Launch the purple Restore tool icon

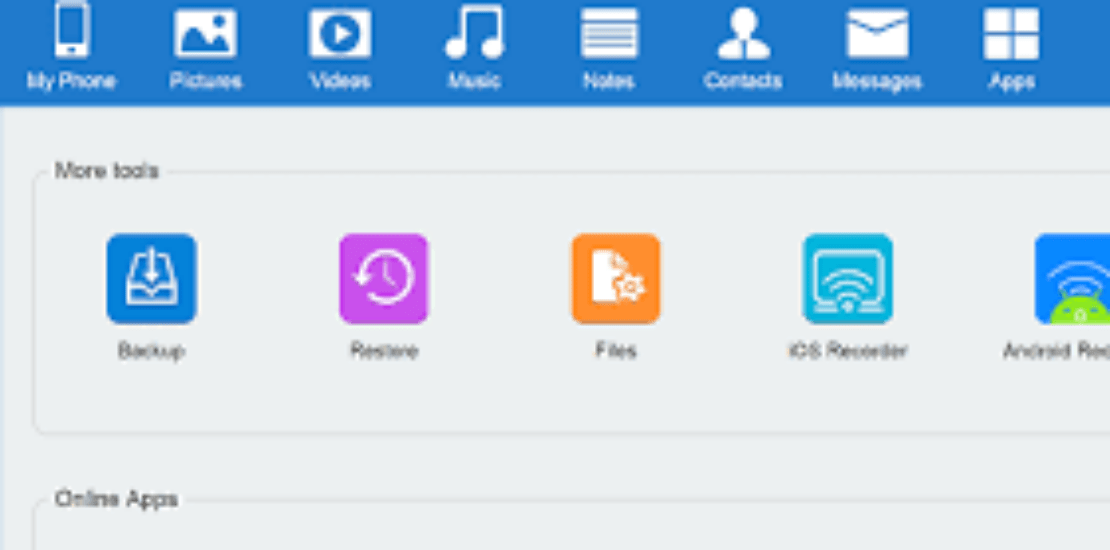click(384, 279)
